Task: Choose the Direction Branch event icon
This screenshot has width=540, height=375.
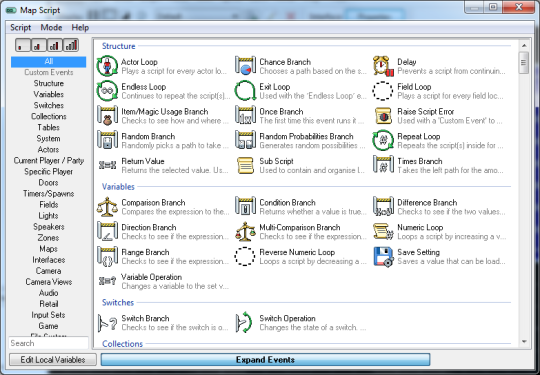Action: pos(107,231)
